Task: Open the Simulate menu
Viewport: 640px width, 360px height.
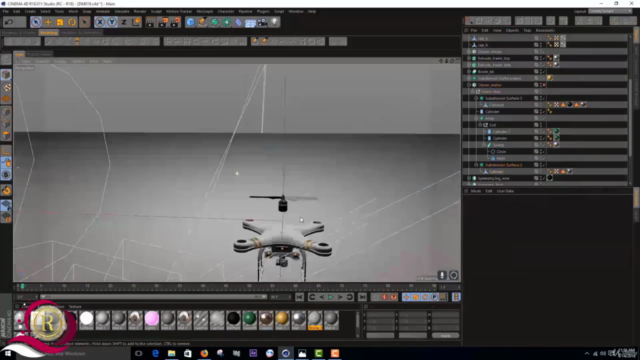Action: (122, 11)
